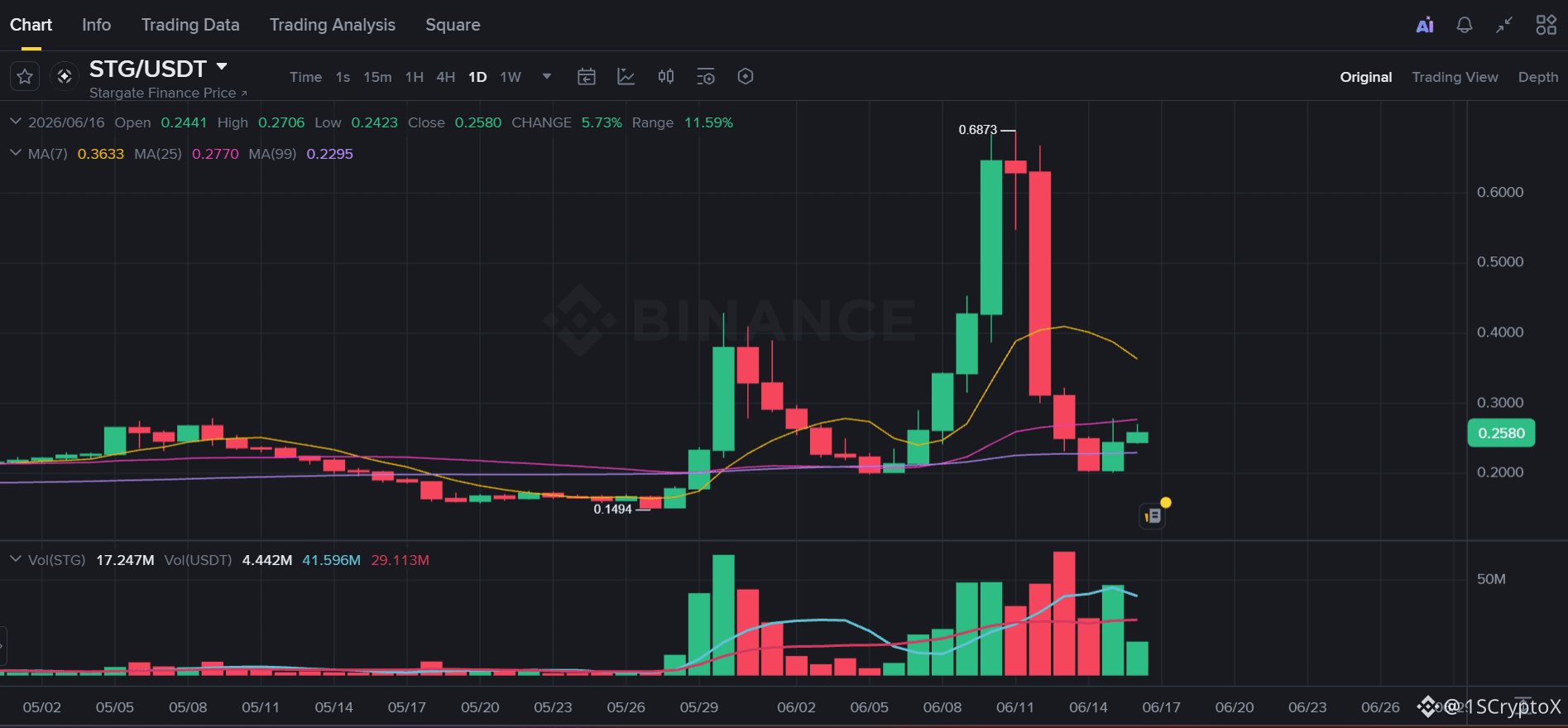Click the 05/29 date axis label
Image resolution: width=1568 pixels, height=728 pixels.
coord(699,707)
